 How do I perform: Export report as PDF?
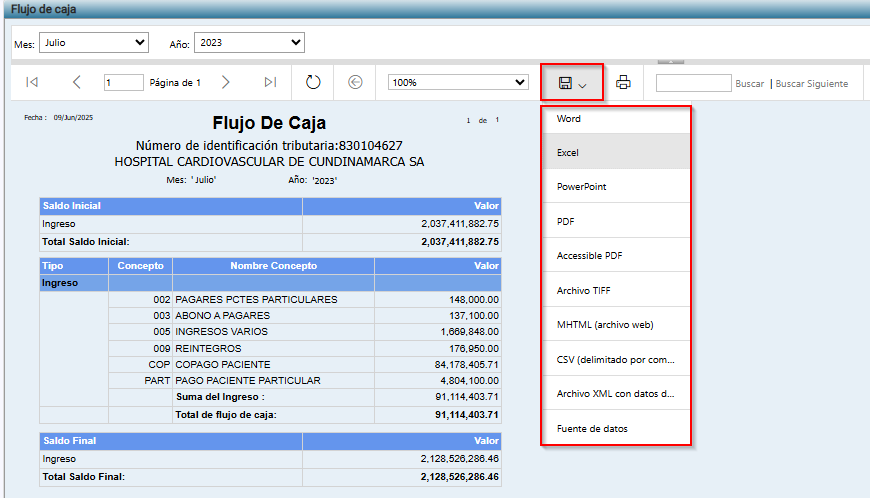coord(616,221)
